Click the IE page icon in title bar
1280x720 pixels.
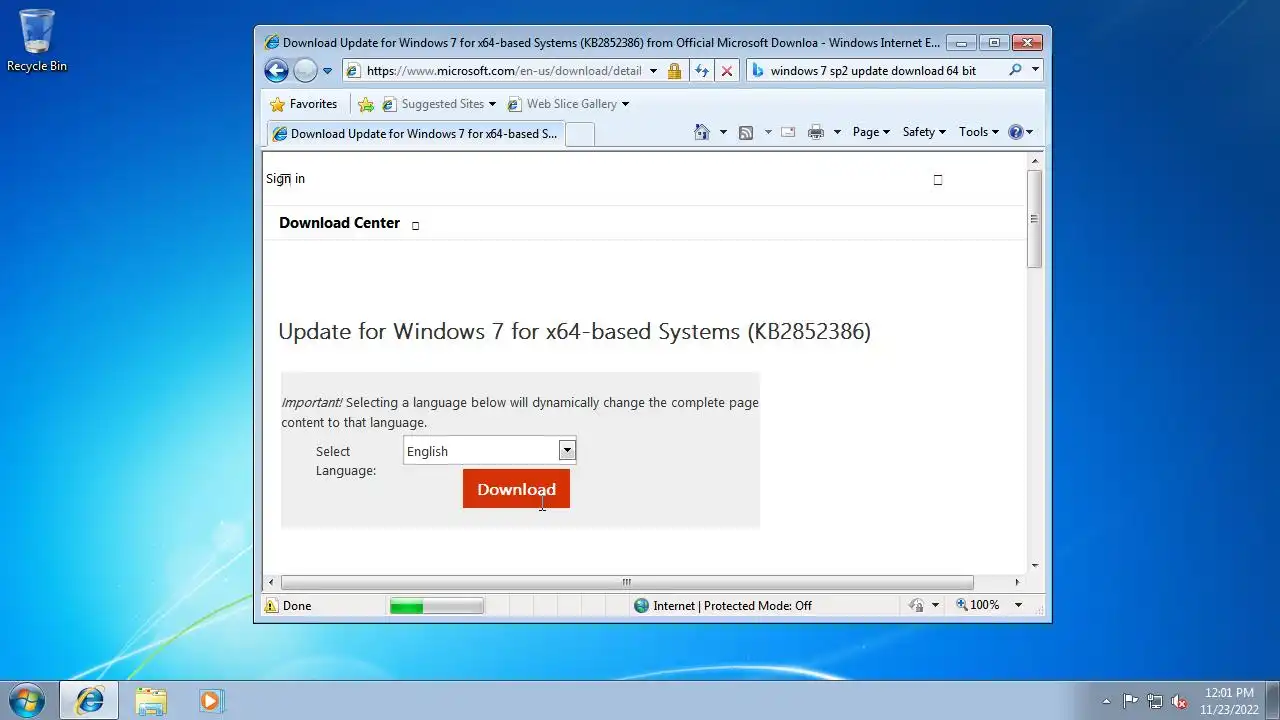271,43
